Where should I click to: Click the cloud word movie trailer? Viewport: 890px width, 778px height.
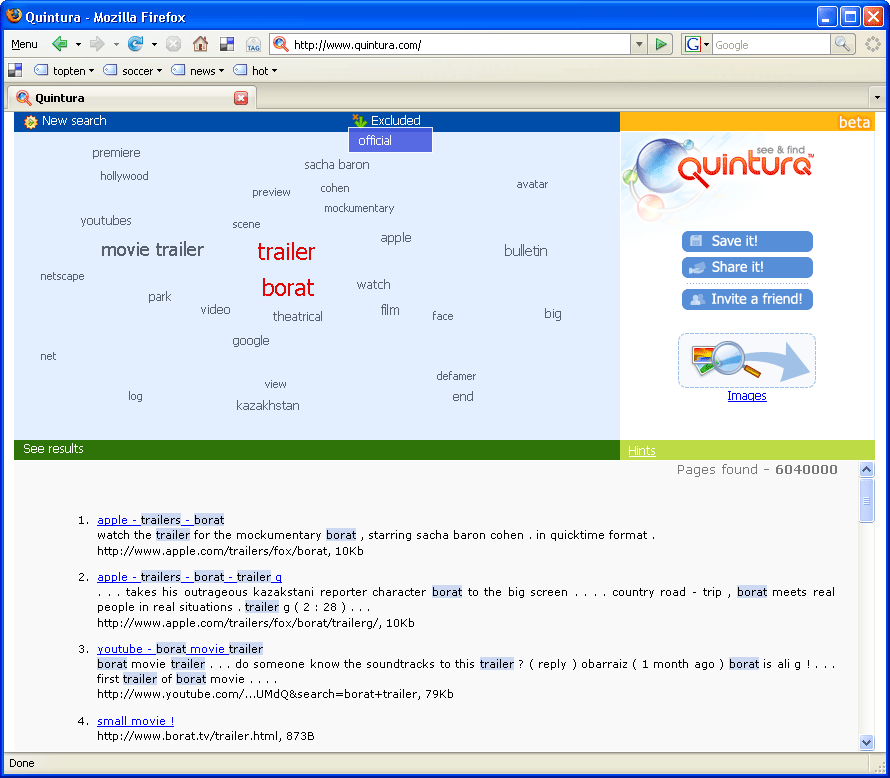click(x=152, y=250)
